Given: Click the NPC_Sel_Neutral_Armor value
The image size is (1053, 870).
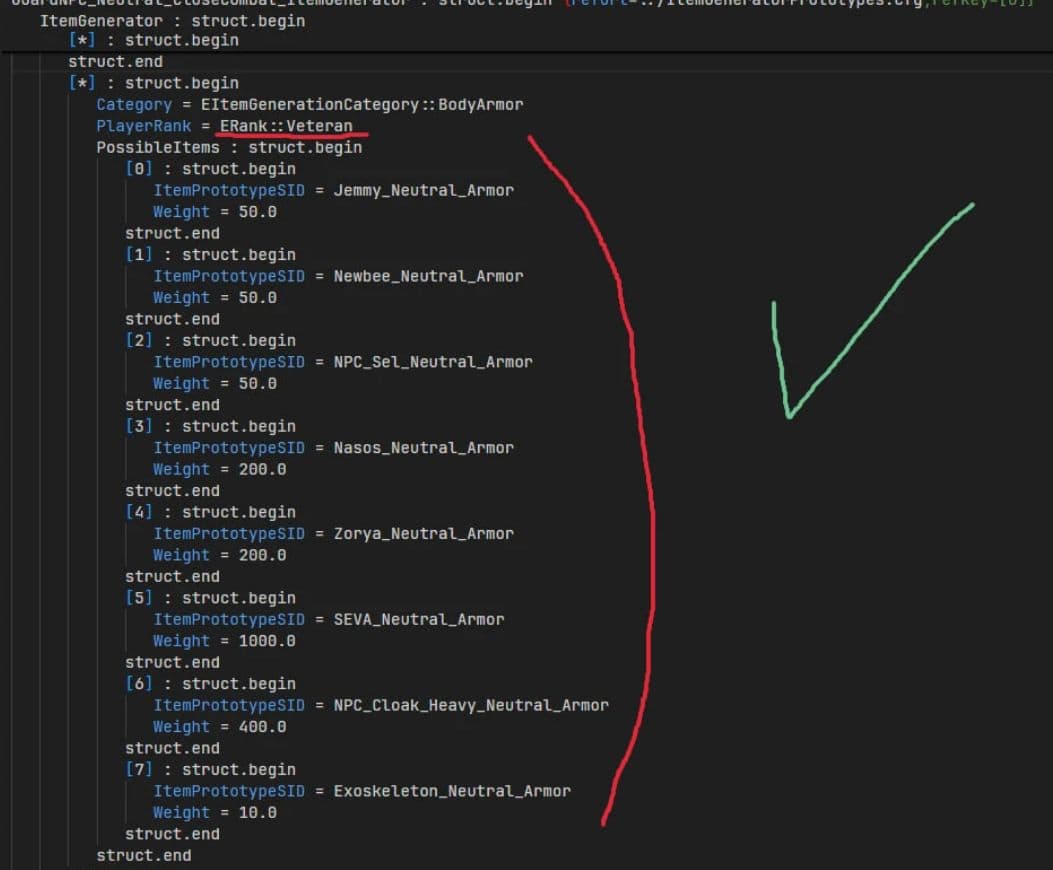Looking at the screenshot, I should pos(432,362).
